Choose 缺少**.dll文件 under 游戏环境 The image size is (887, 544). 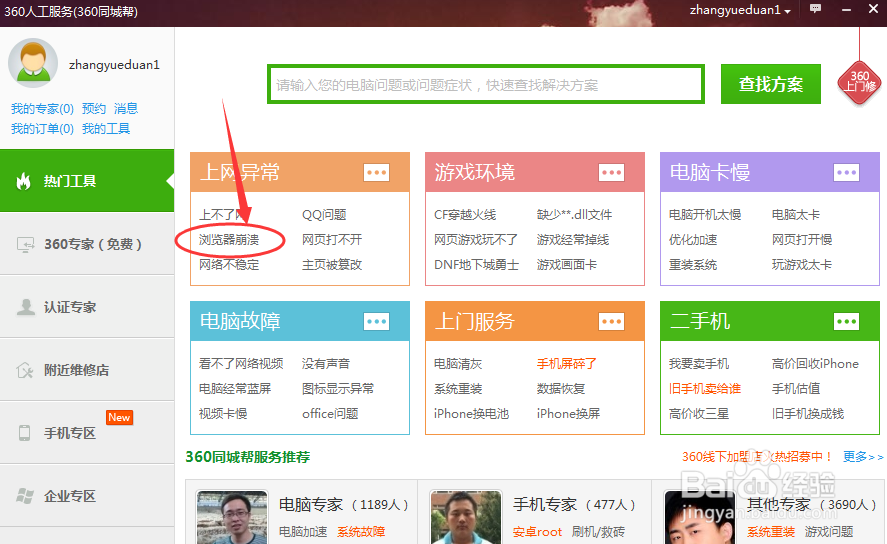[574, 215]
